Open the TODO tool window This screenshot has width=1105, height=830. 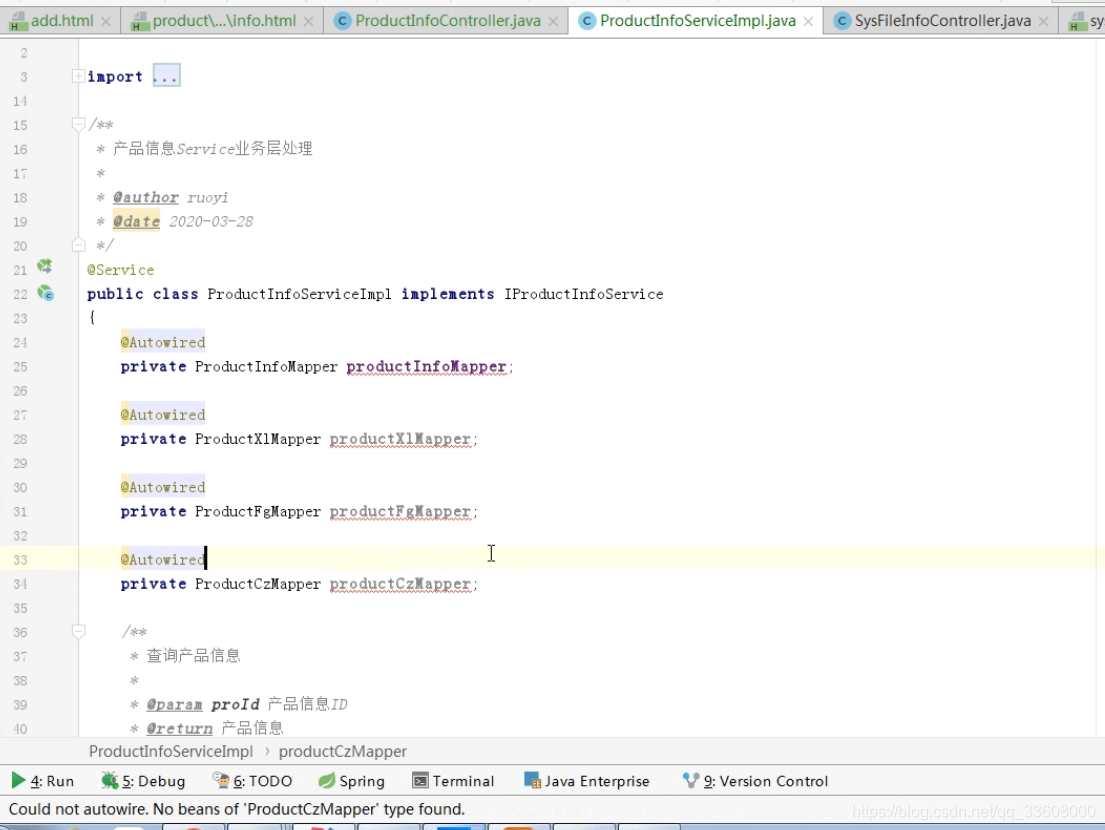252,781
